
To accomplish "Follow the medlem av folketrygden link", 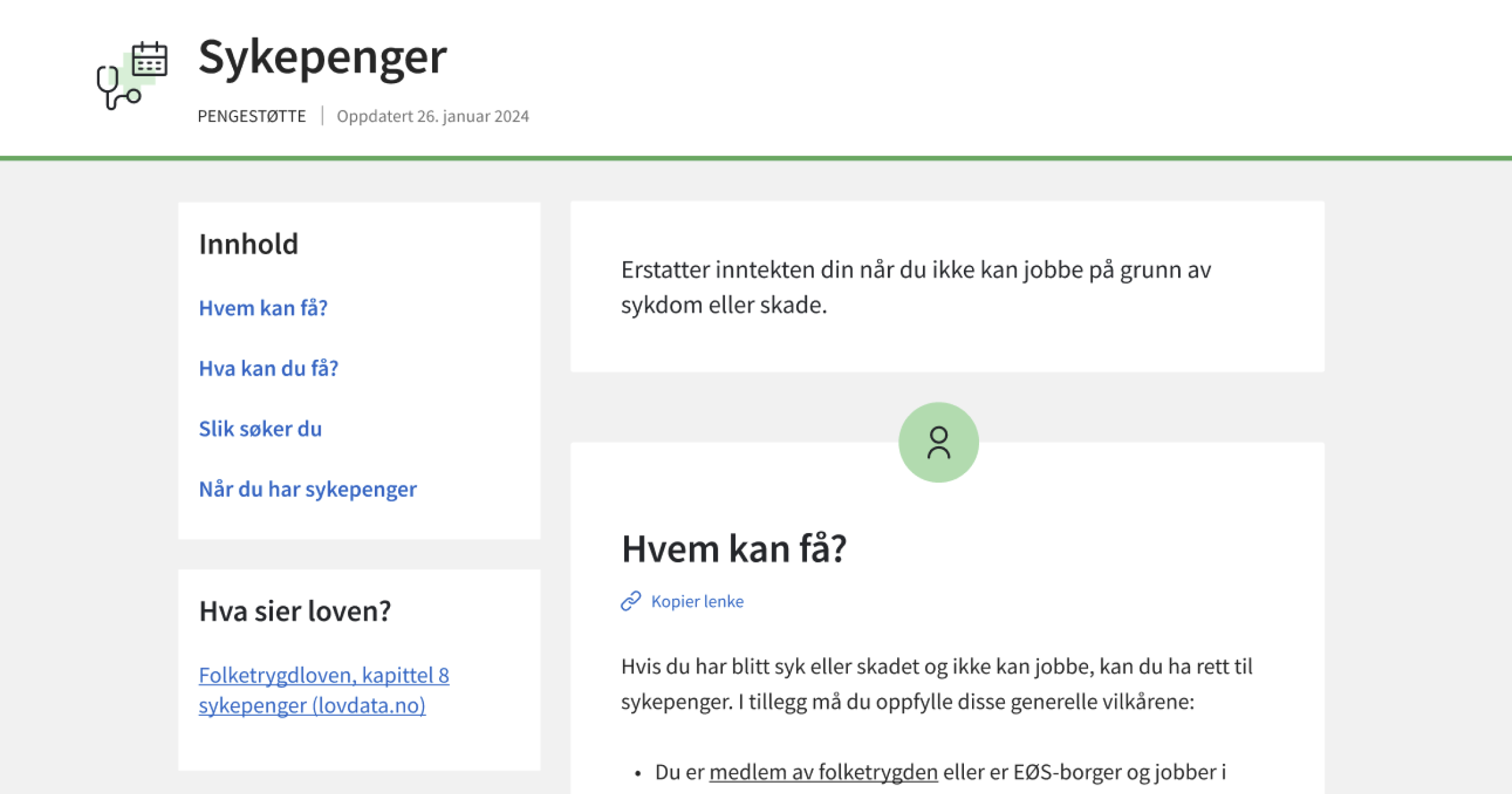I will click(823, 772).
